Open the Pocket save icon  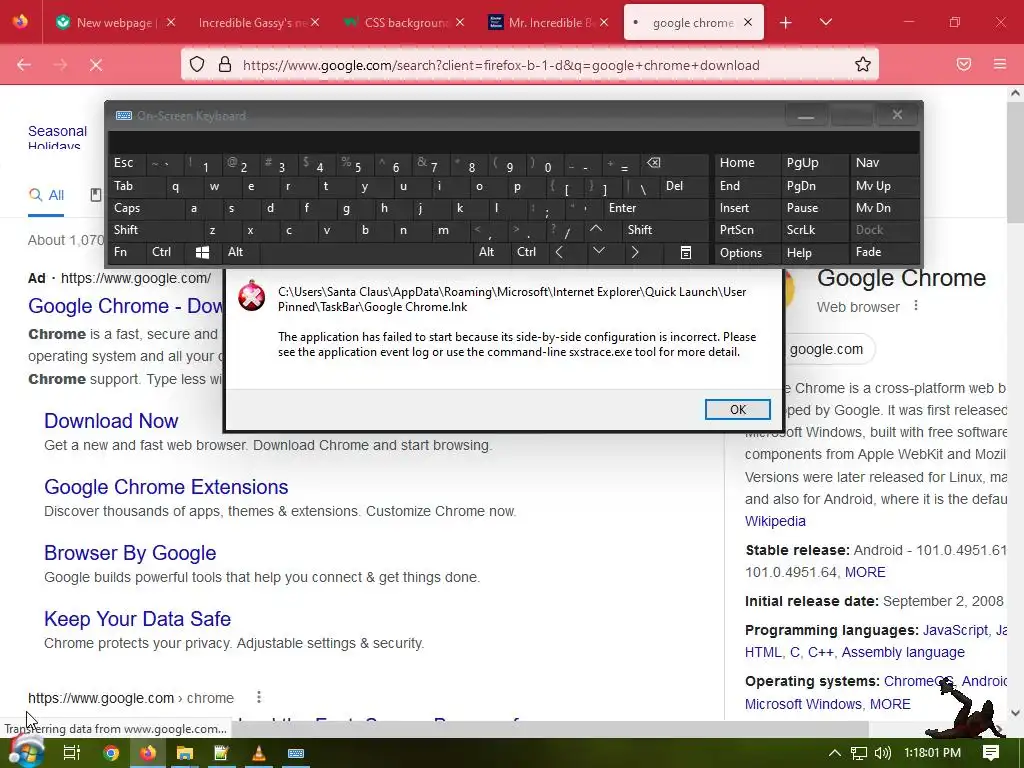[x=964, y=64]
